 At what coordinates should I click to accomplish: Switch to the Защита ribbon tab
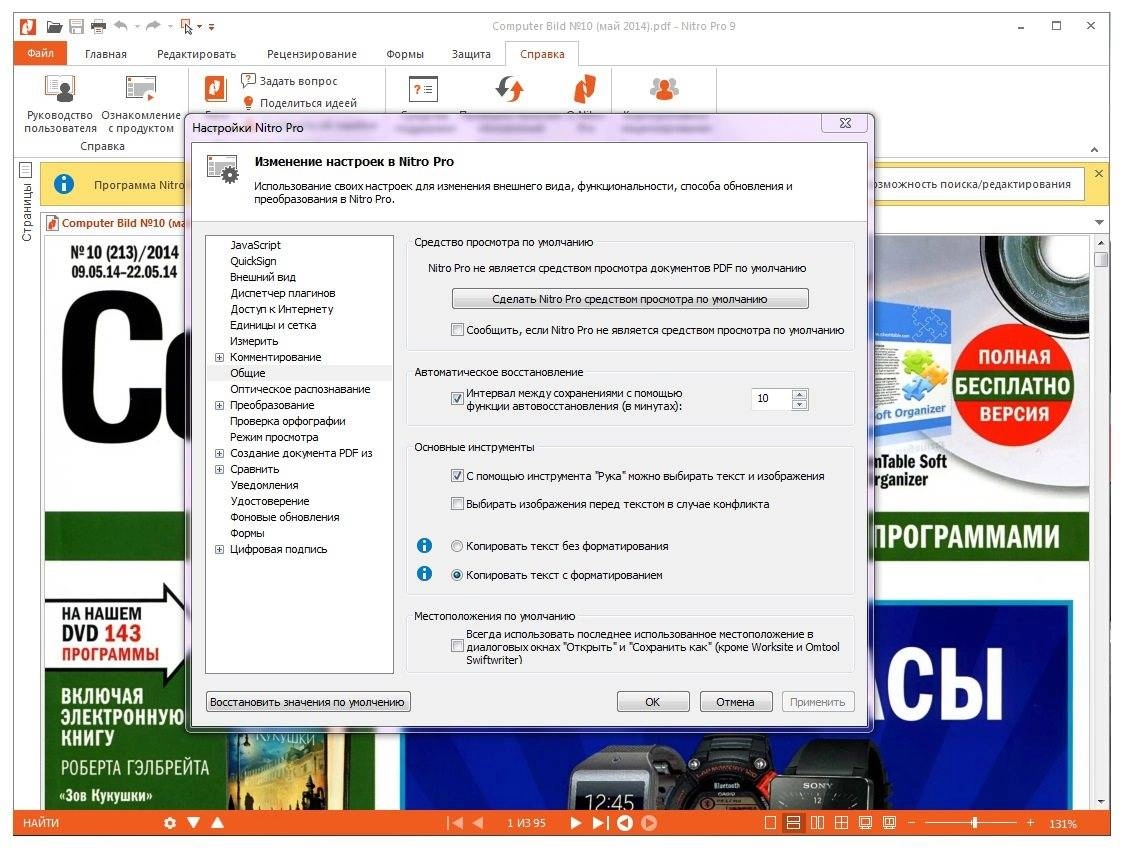click(471, 54)
